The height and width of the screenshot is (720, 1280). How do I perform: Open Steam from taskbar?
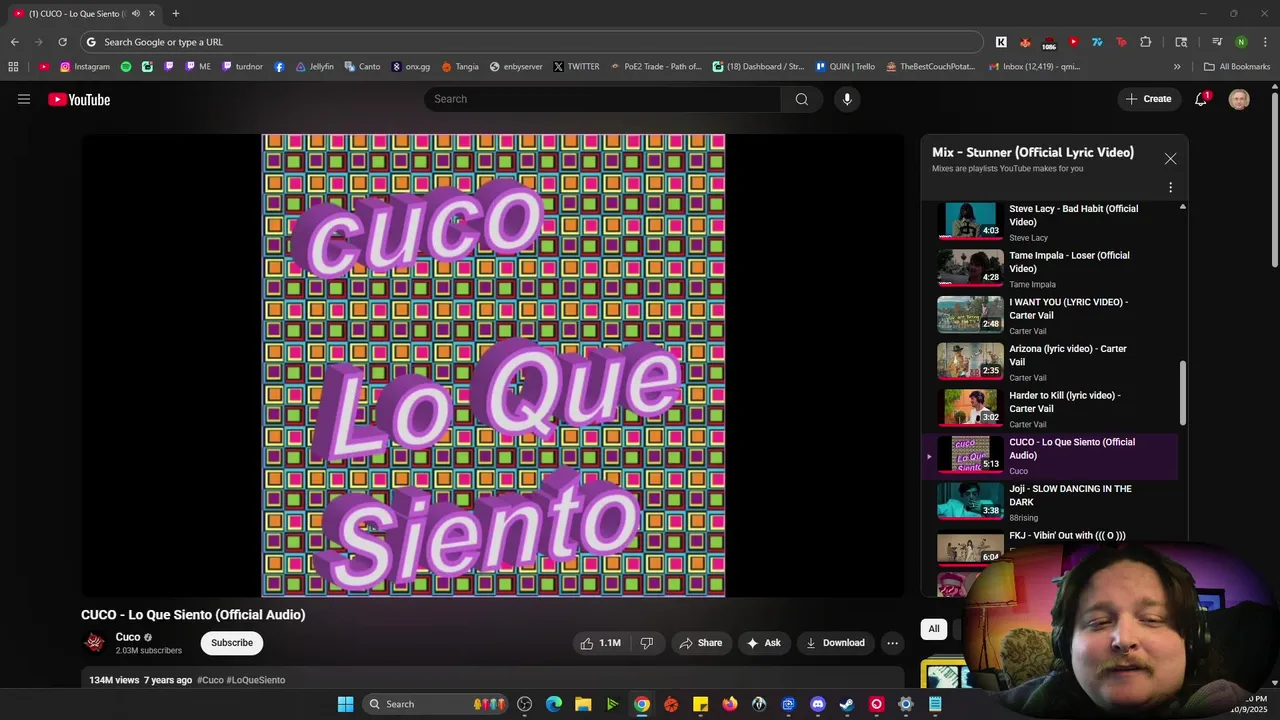point(847,704)
